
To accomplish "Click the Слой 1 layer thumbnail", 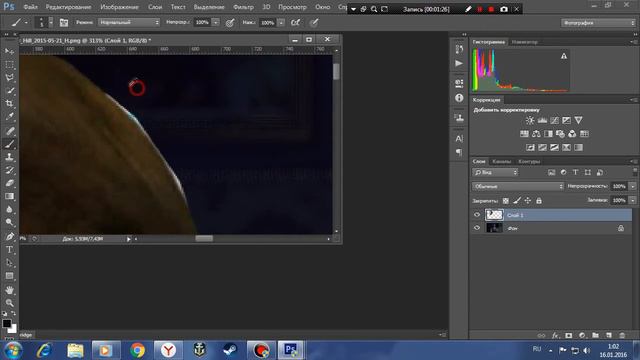I will point(494,215).
